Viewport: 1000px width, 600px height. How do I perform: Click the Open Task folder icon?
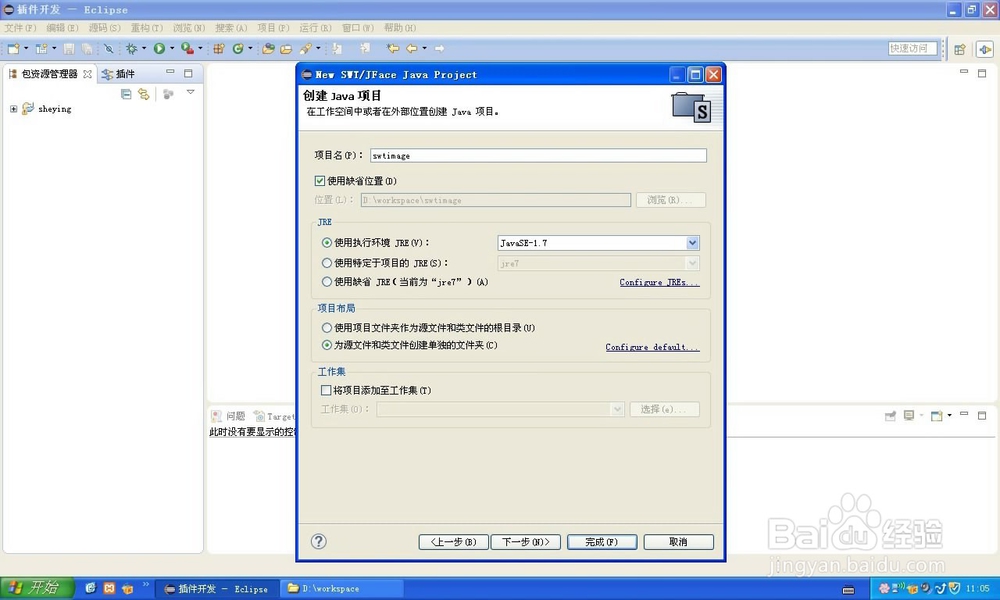pyautogui.click(x=286, y=48)
